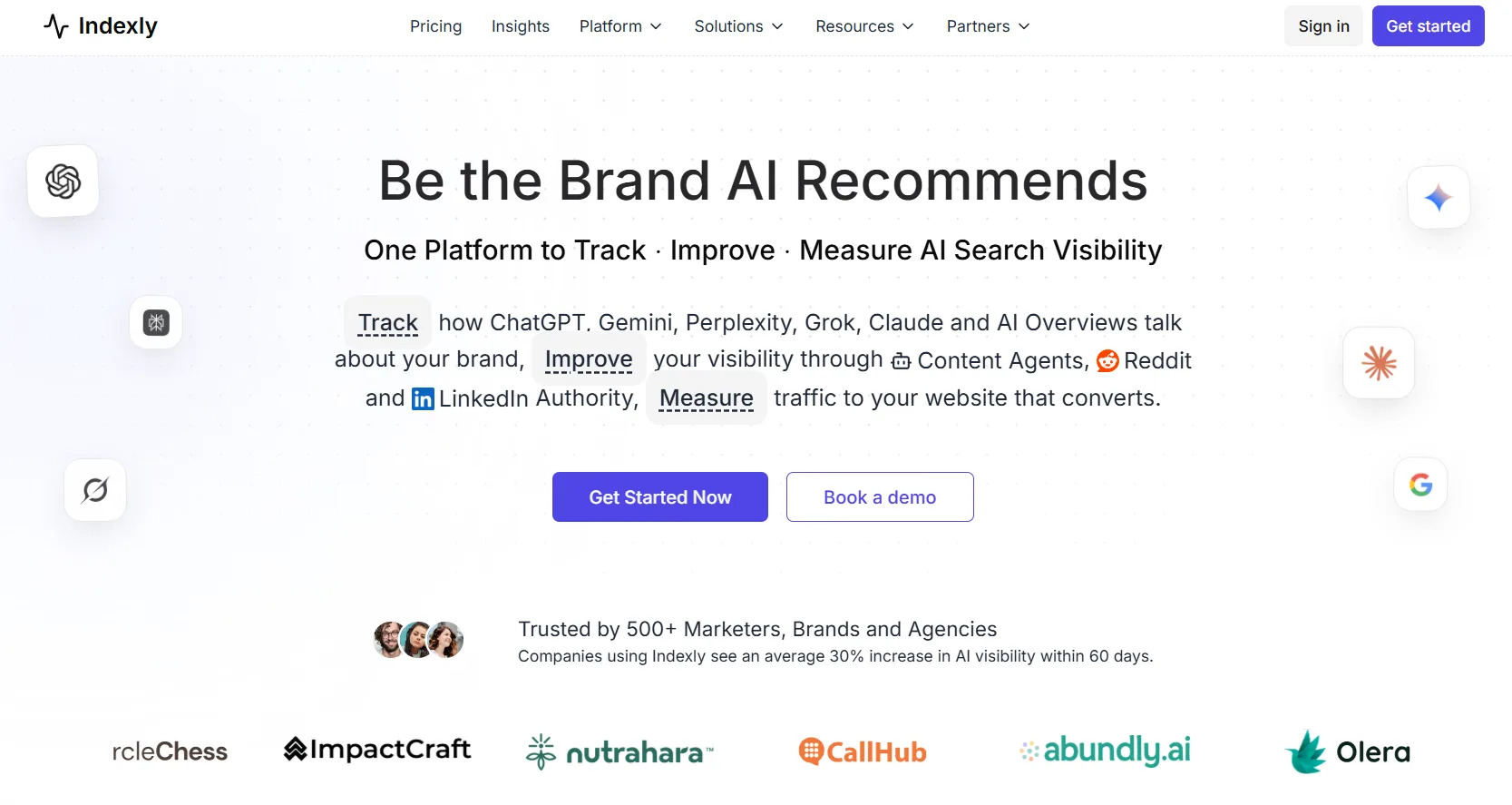Click the Reddit mascot icon
The image size is (1512, 805).
point(1107,361)
